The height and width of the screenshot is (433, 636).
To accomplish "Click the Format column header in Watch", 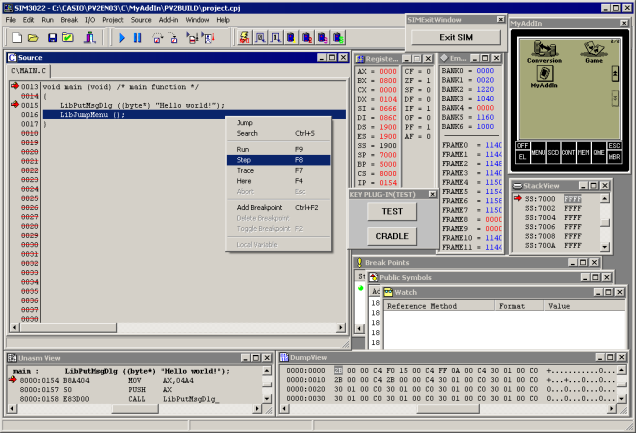I will pyautogui.click(x=519, y=306).
